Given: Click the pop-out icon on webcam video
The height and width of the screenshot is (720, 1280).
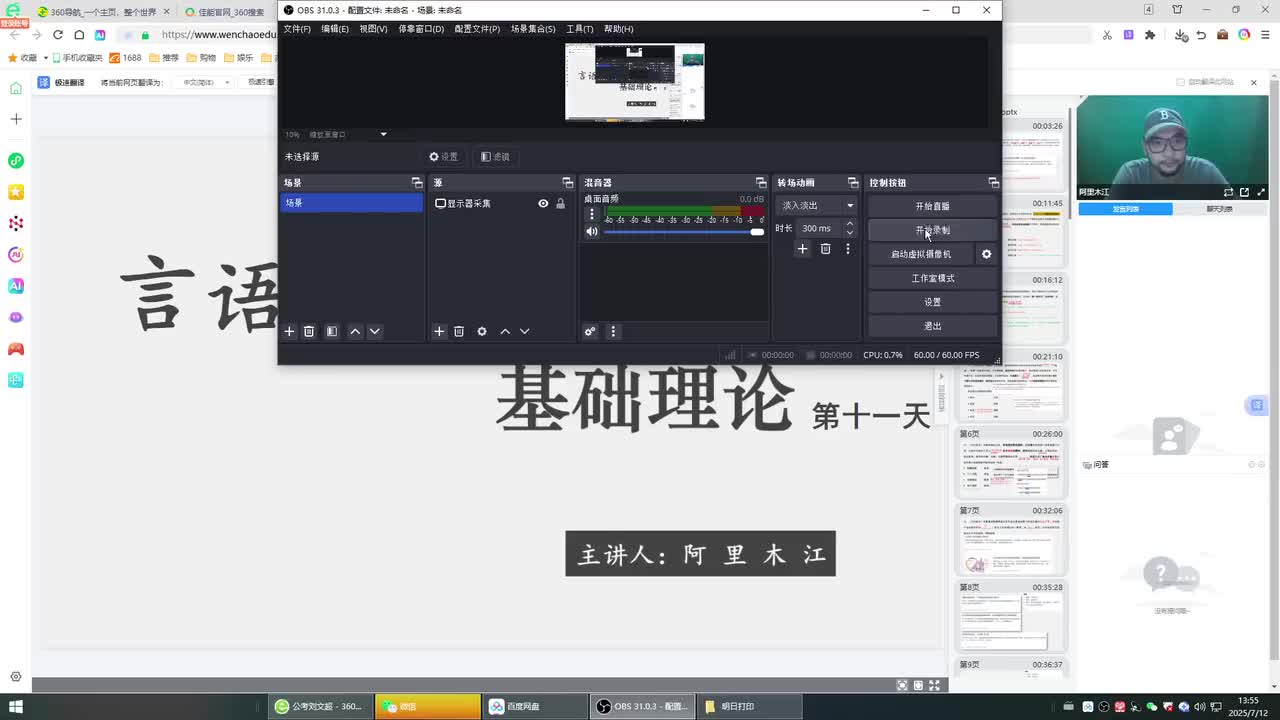Looking at the screenshot, I should click(x=1244, y=192).
